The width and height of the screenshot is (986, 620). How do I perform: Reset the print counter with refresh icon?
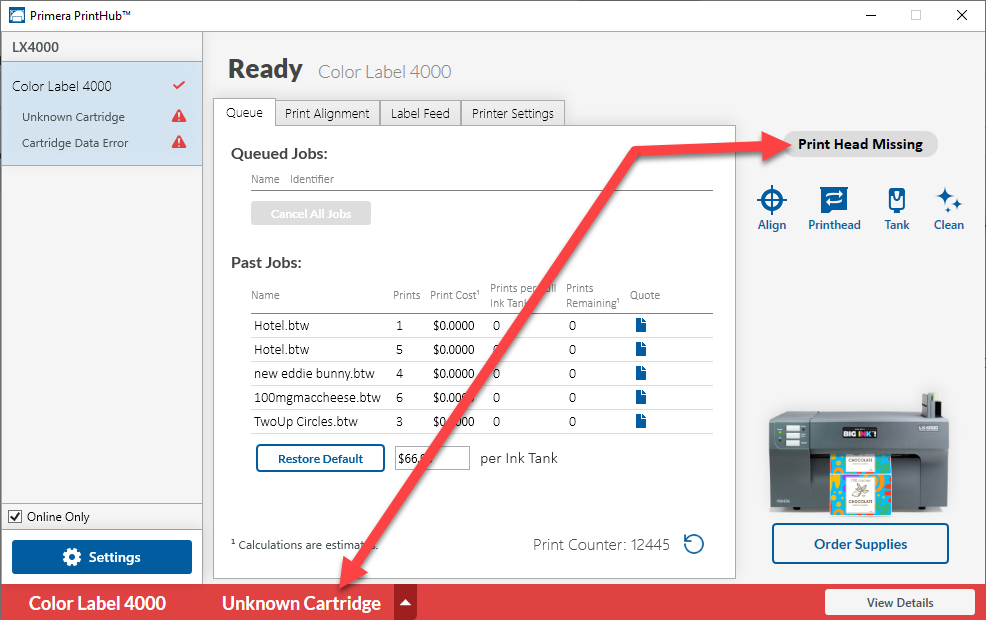[694, 544]
